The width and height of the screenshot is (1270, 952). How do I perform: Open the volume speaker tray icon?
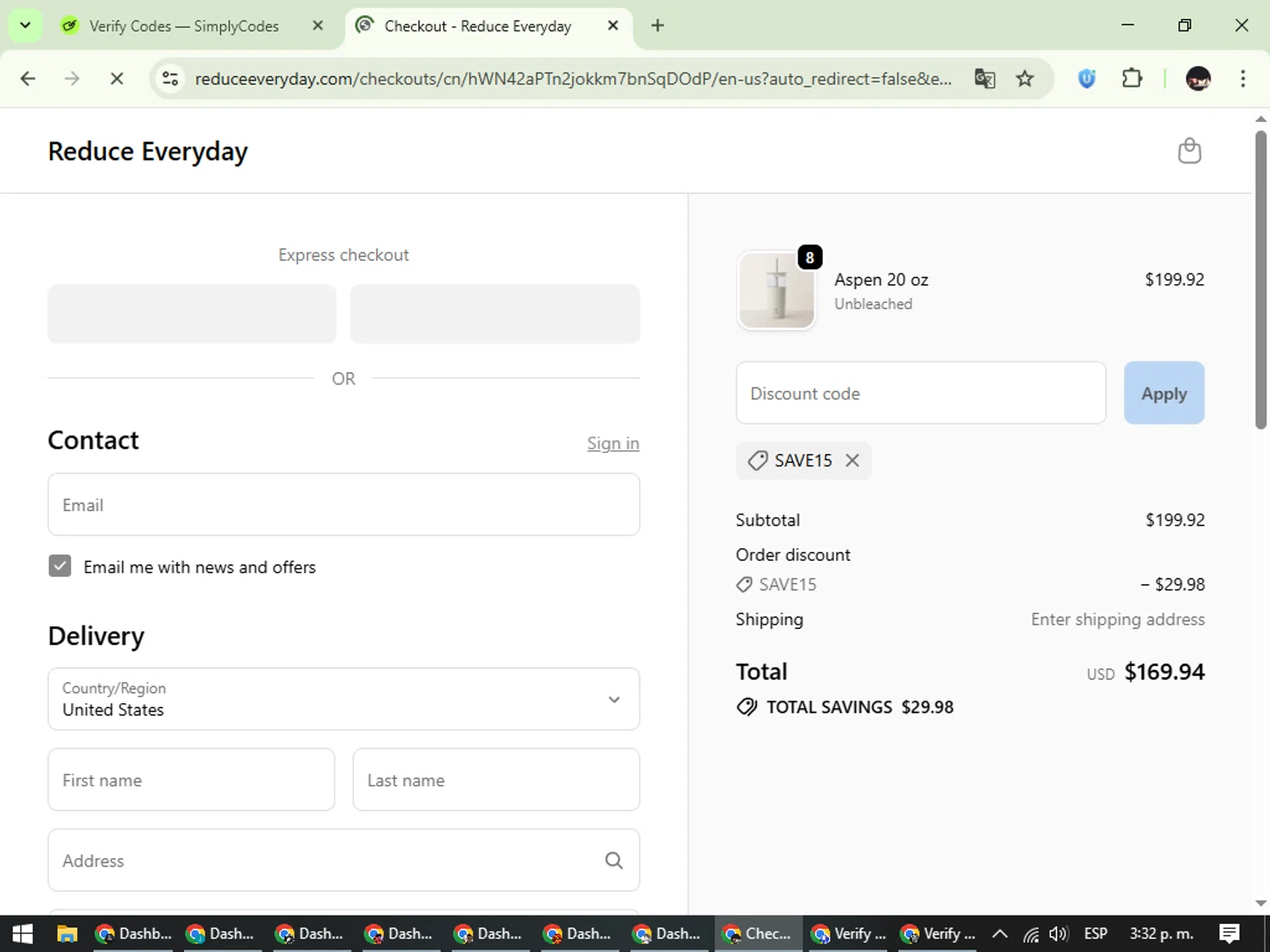[1058, 933]
